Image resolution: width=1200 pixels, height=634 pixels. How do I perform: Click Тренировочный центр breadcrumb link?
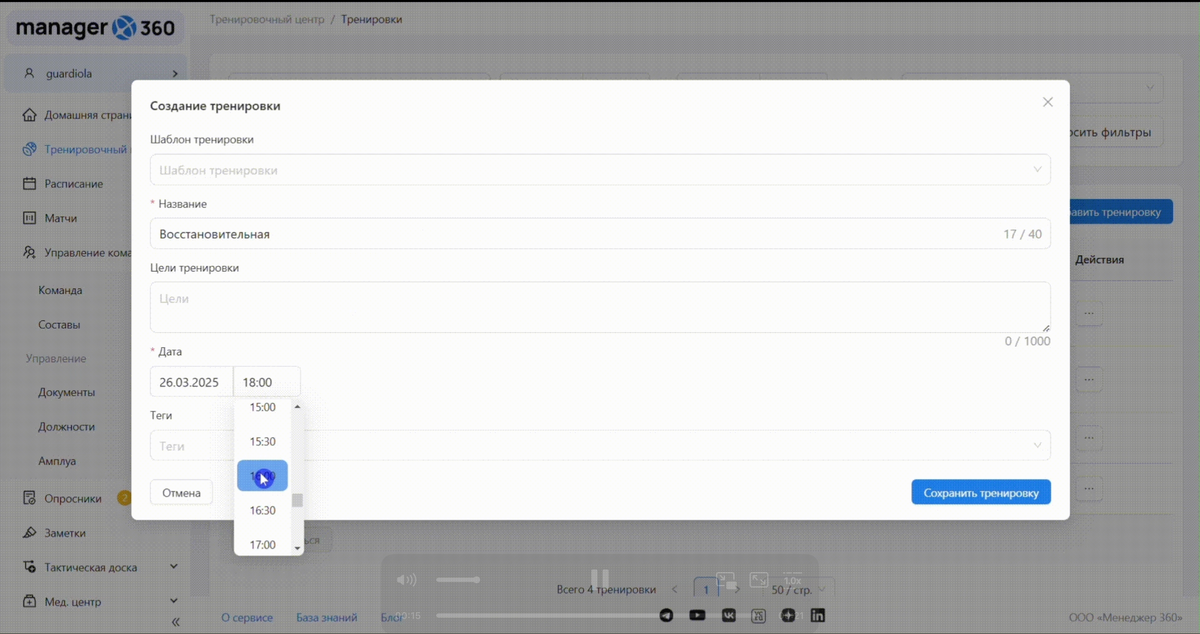pyautogui.click(x=267, y=19)
